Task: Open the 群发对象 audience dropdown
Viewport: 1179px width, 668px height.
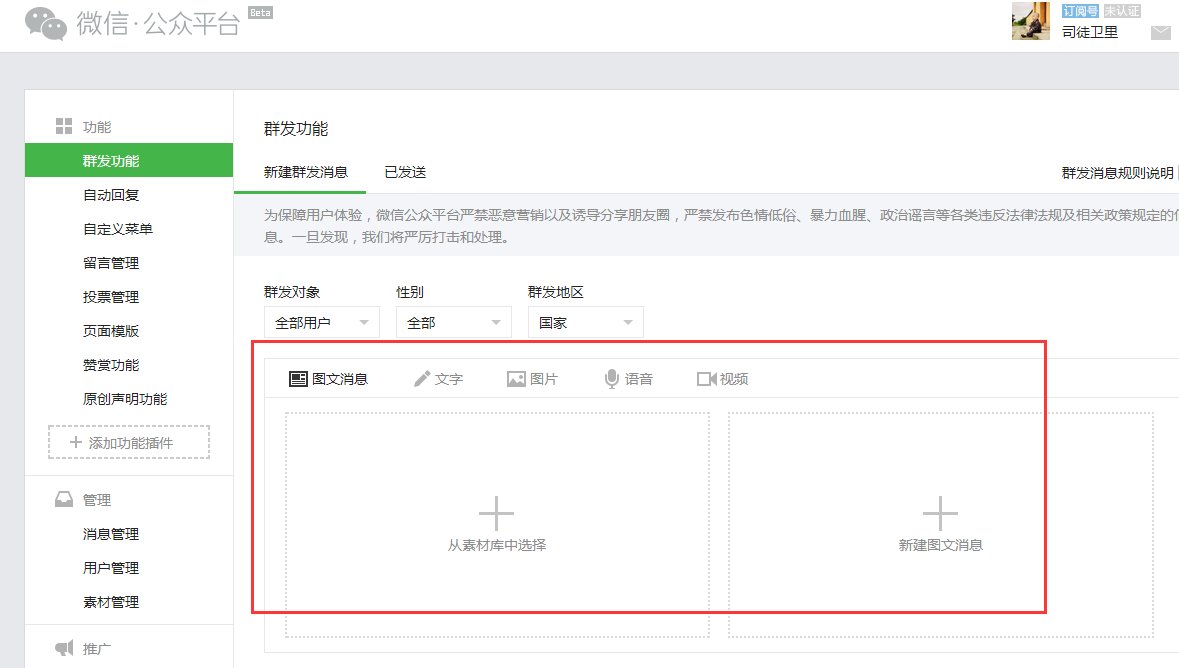Action: click(x=321, y=322)
